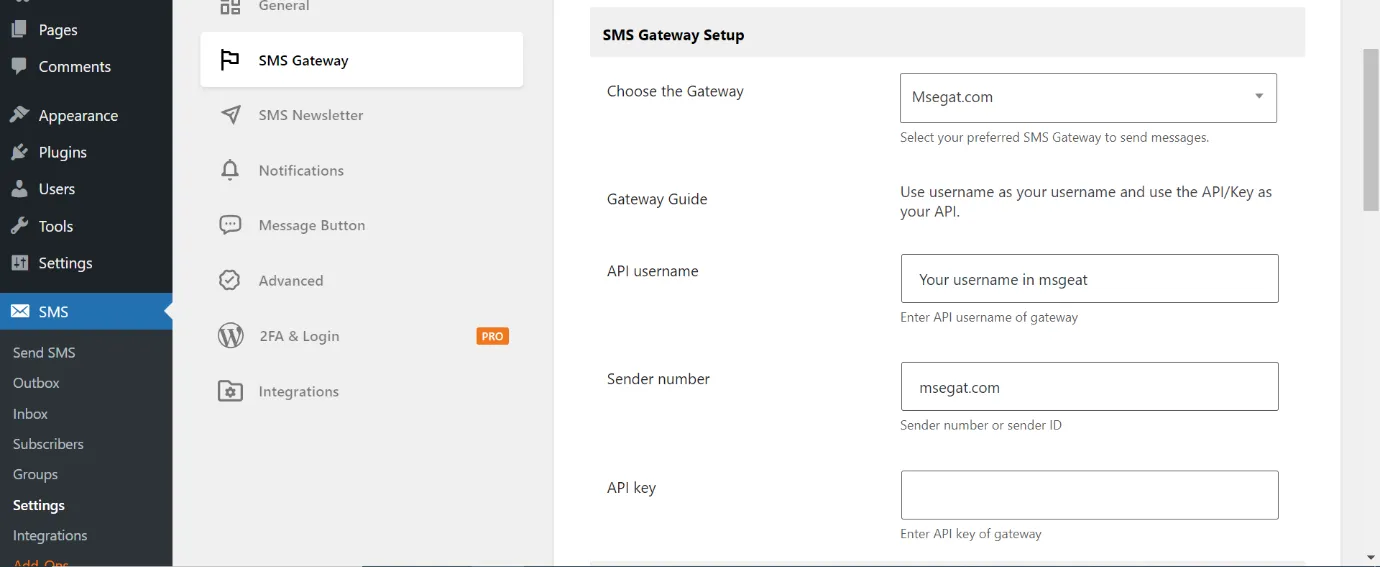Click the SMS envelope icon in the admin menu

19,312
